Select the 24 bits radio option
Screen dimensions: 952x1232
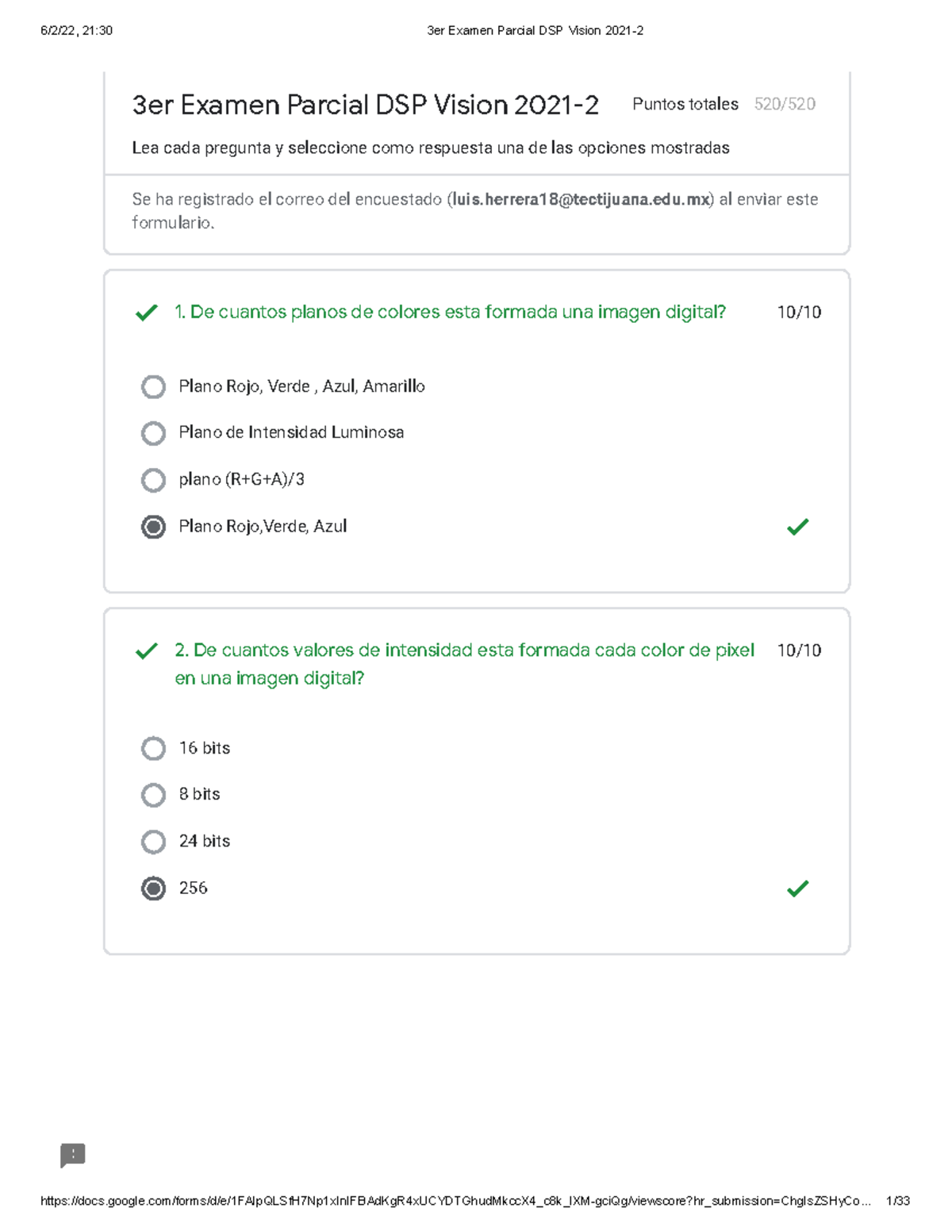click(x=153, y=842)
